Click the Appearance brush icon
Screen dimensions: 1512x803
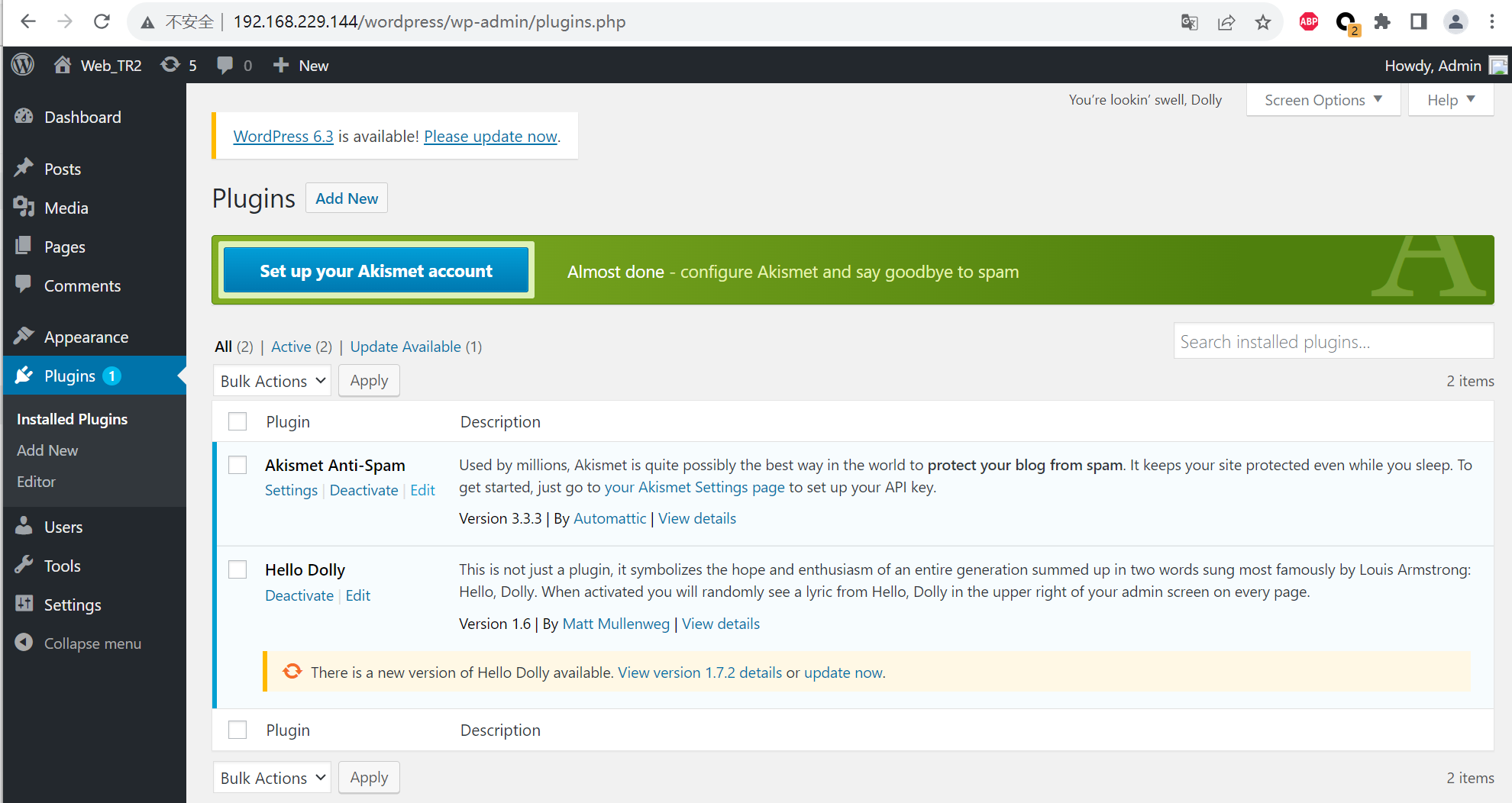coord(24,336)
